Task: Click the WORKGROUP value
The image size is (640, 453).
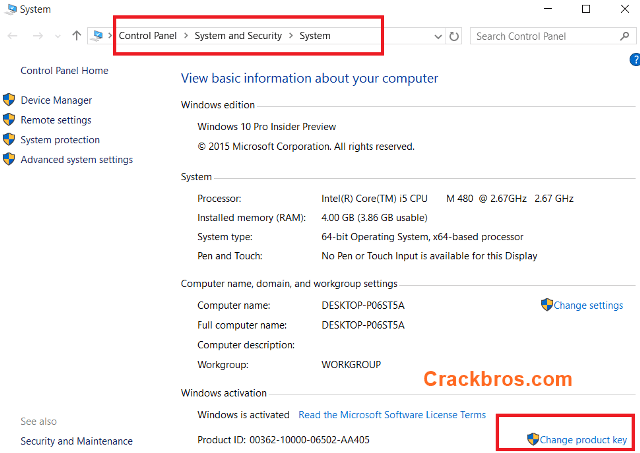Action: [351, 364]
